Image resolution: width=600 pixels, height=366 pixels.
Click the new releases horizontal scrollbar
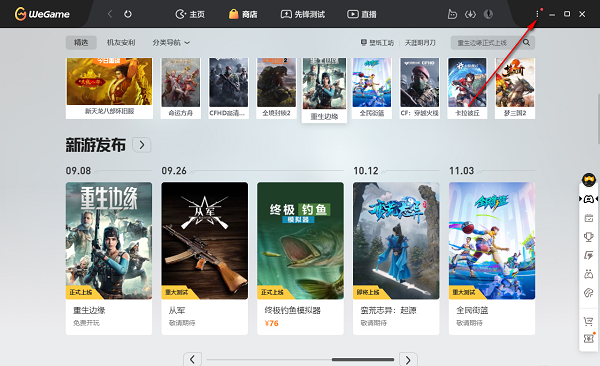(x=363, y=359)
